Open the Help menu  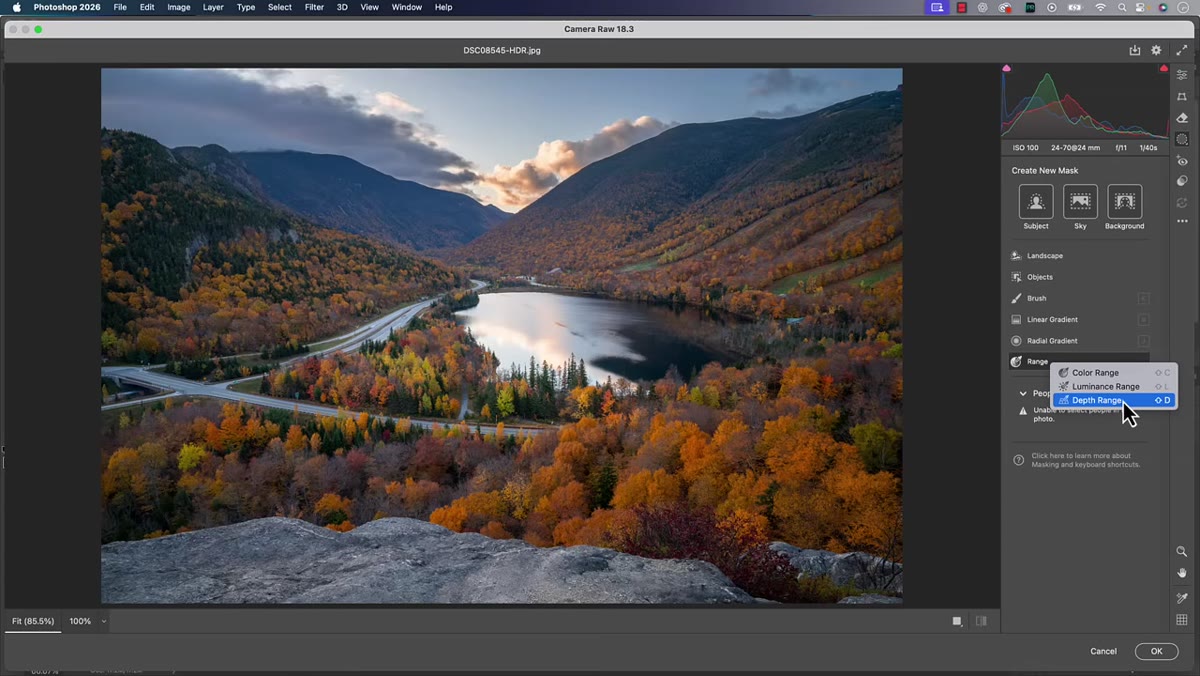pos(443,7)
